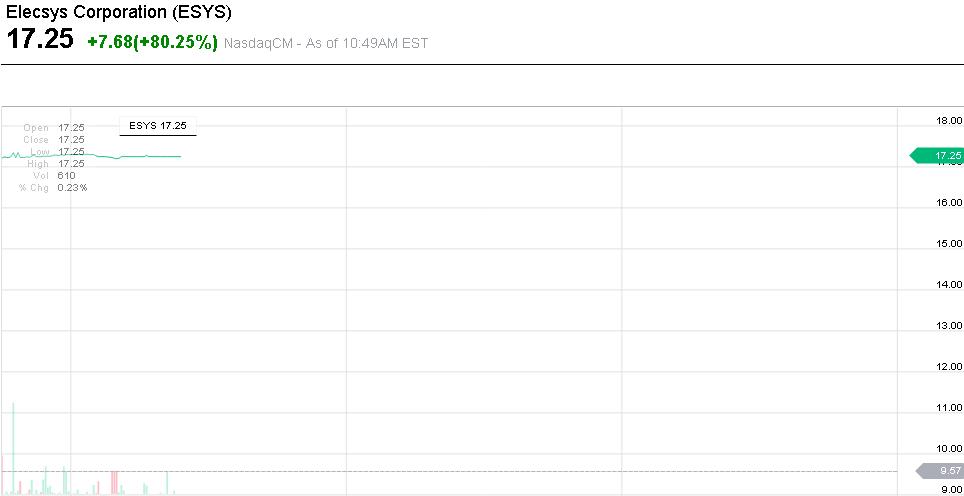Click the NasdaqCM exchange timestamp text
The image size is (964, 496).
[x=326, y=43]
